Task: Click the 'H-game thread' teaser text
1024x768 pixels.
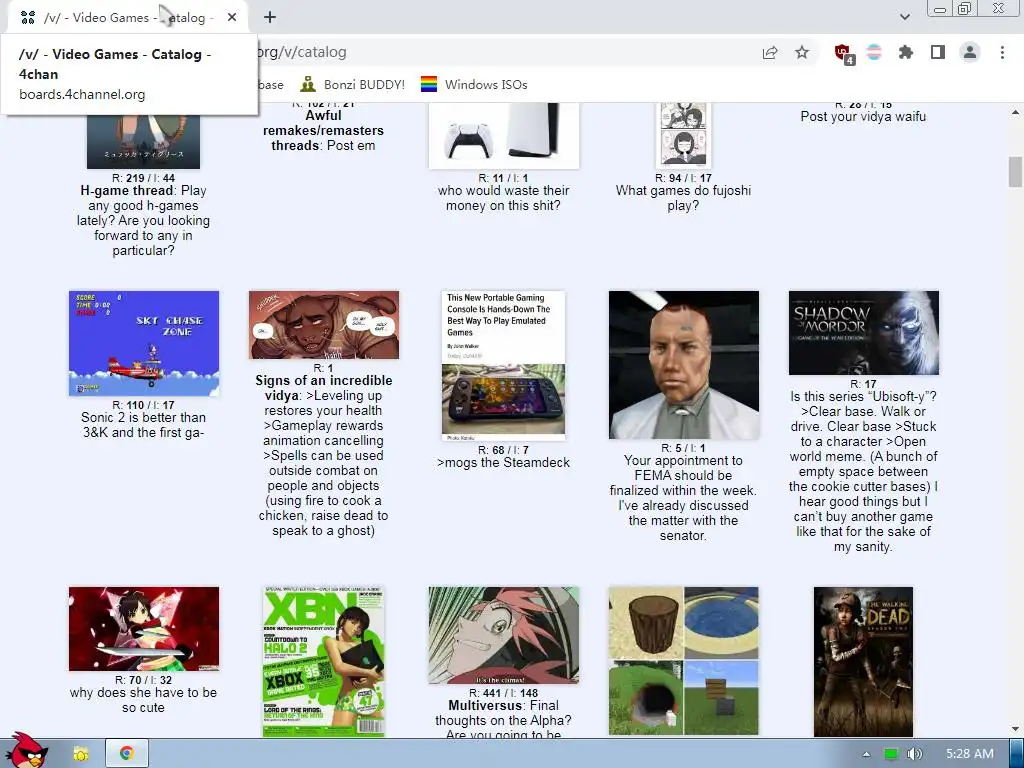Action: point(143,221)
